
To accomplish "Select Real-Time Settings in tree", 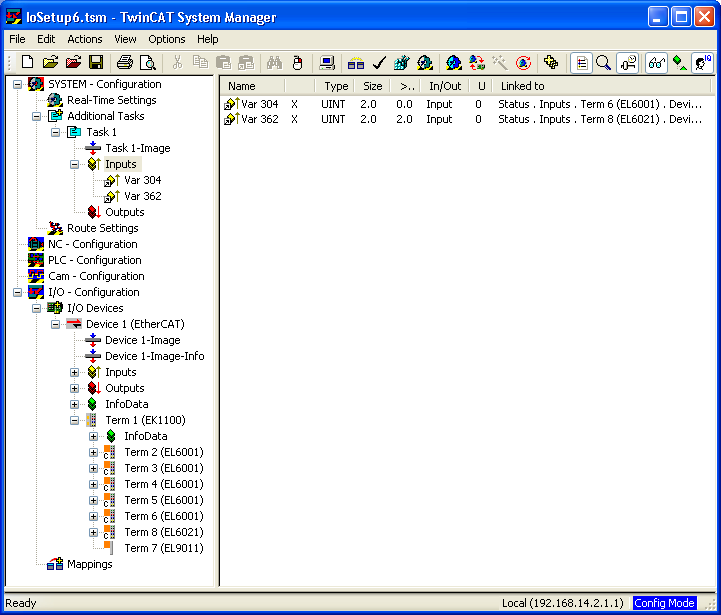I will pos(112,100).
